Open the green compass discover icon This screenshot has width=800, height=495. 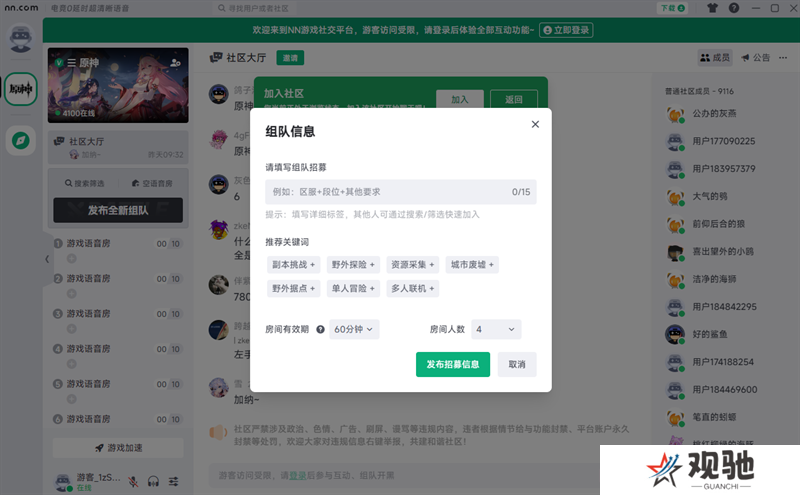pyautogui.click(x=21, y=140)
